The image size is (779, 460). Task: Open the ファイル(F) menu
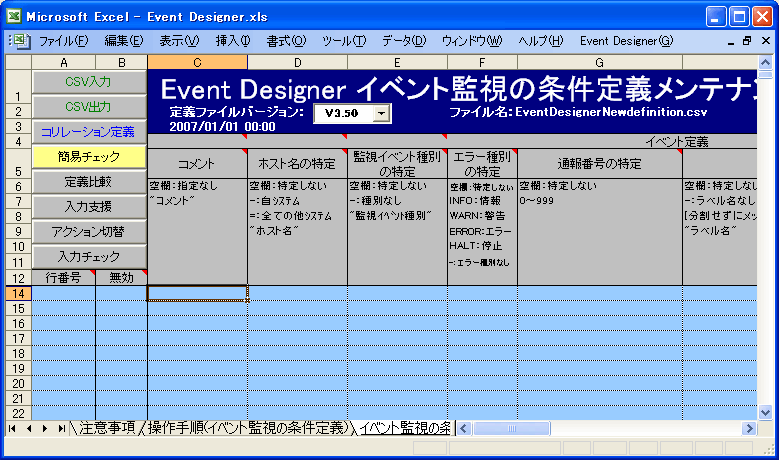click(63, 41)
